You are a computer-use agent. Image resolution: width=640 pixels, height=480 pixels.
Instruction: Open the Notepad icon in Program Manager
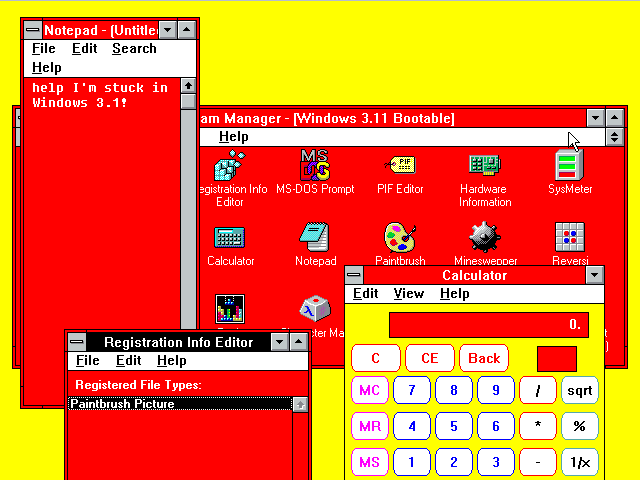tap(315, 238)
